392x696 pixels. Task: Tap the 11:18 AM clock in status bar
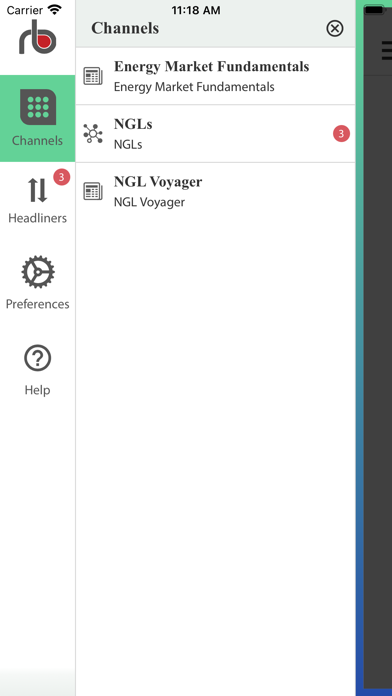pos(196,10)
